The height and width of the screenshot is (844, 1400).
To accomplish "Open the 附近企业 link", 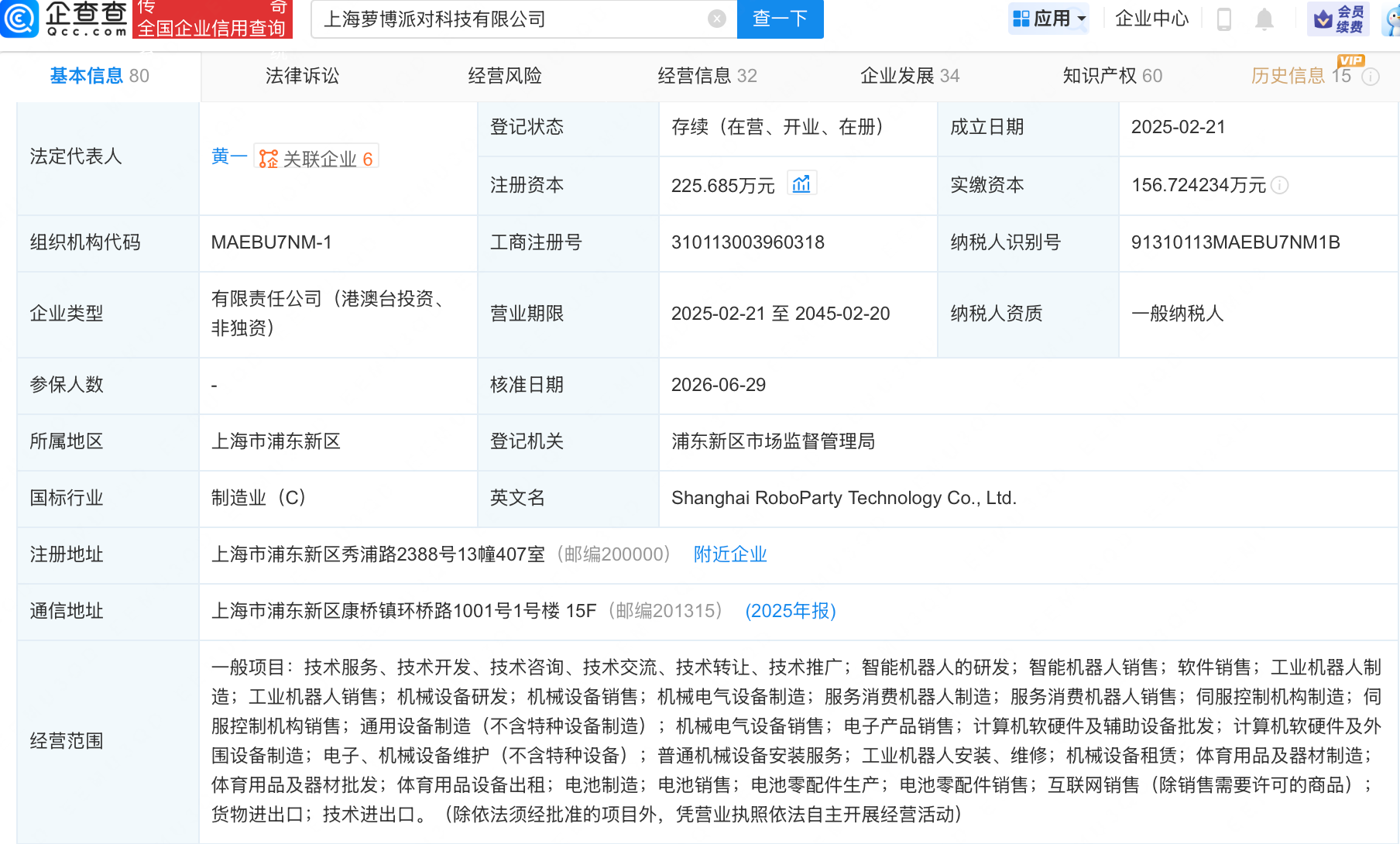I will (x=730, y=554).
